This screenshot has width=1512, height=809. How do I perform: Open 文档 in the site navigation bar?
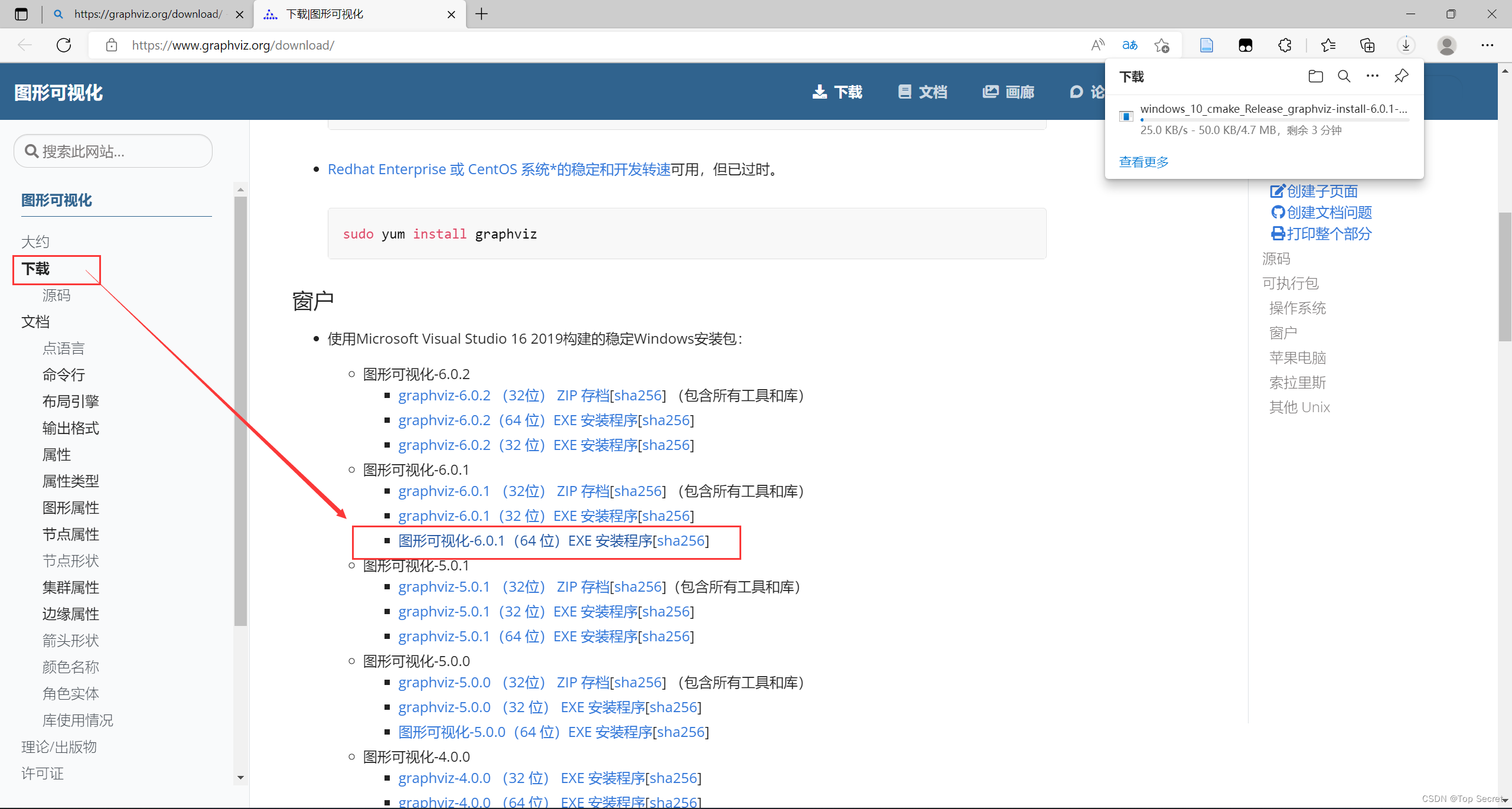(x=922, y=92)
